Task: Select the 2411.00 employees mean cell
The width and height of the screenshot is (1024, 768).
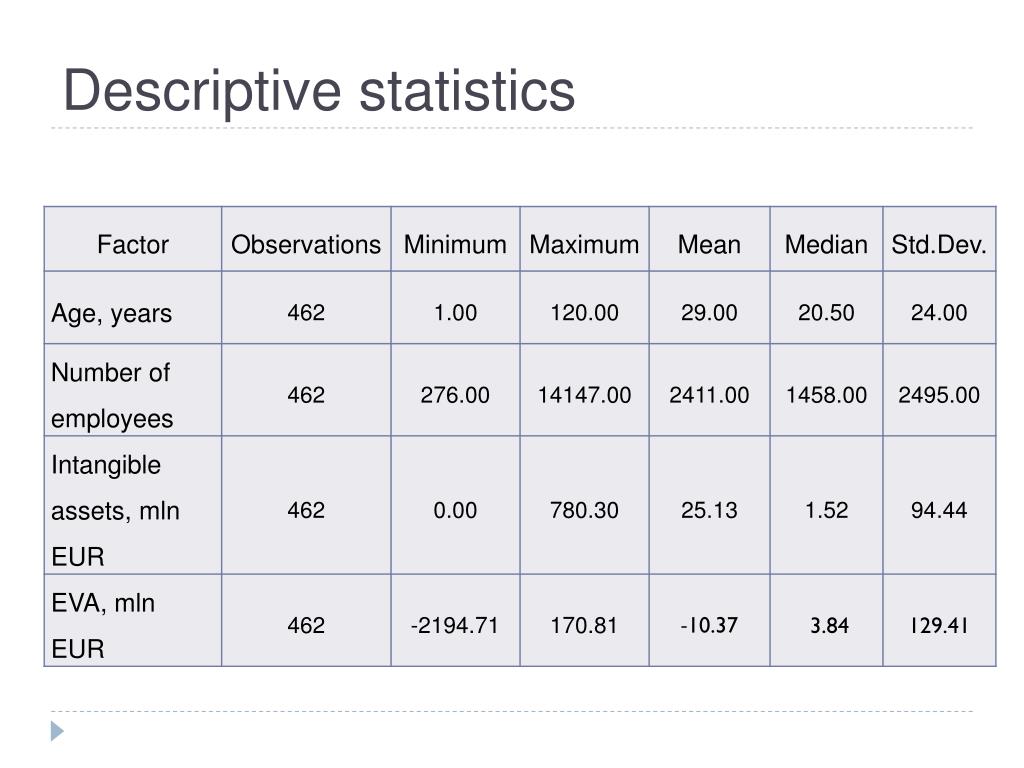Action: tap(709, 395)
